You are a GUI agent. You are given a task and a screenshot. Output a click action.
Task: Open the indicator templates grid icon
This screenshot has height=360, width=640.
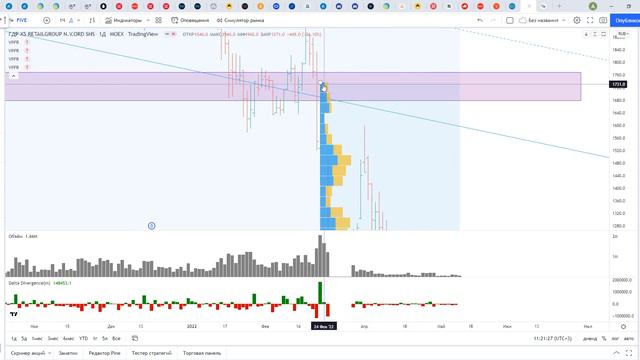[x=158, y=20]
